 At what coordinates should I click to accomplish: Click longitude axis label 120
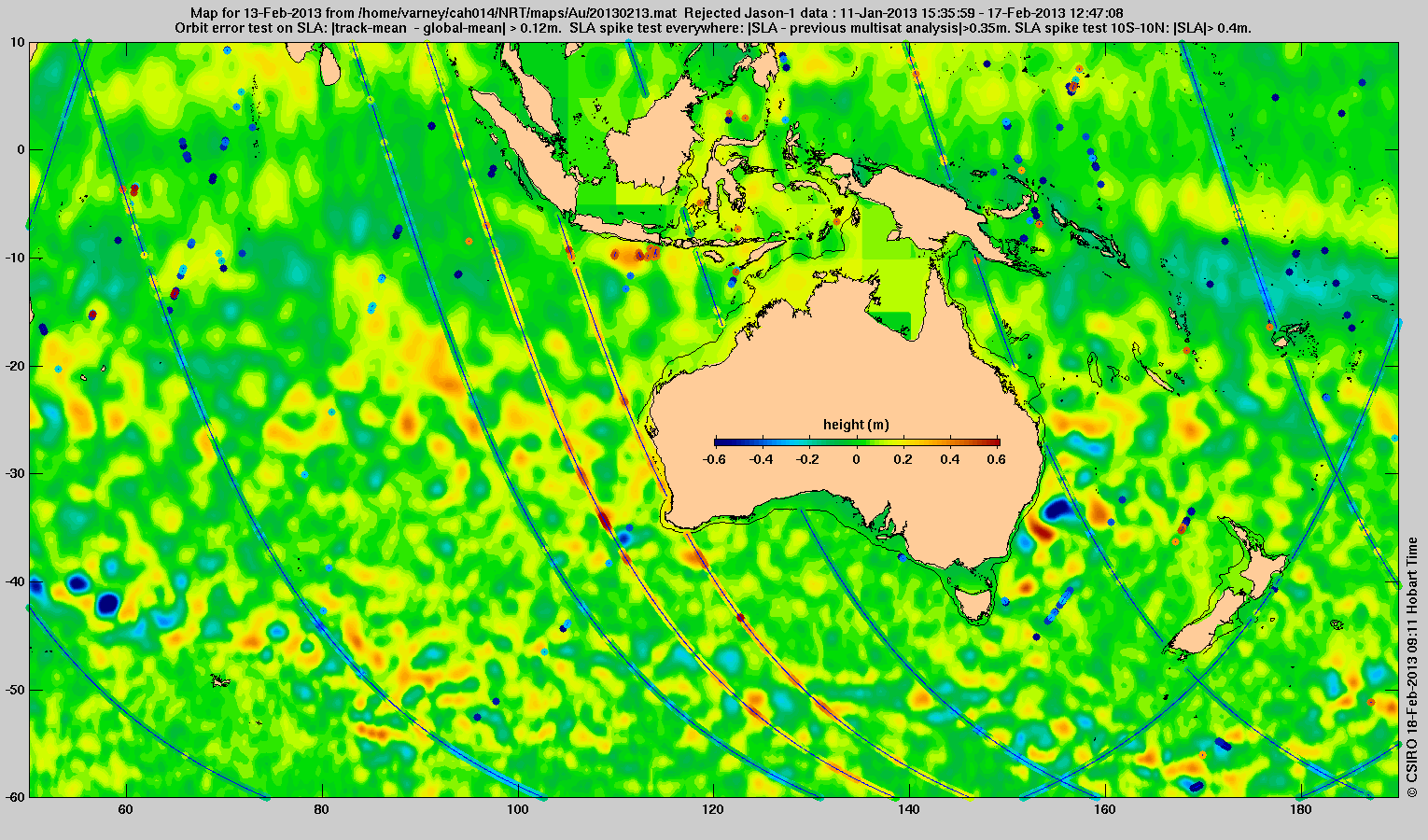713,809
